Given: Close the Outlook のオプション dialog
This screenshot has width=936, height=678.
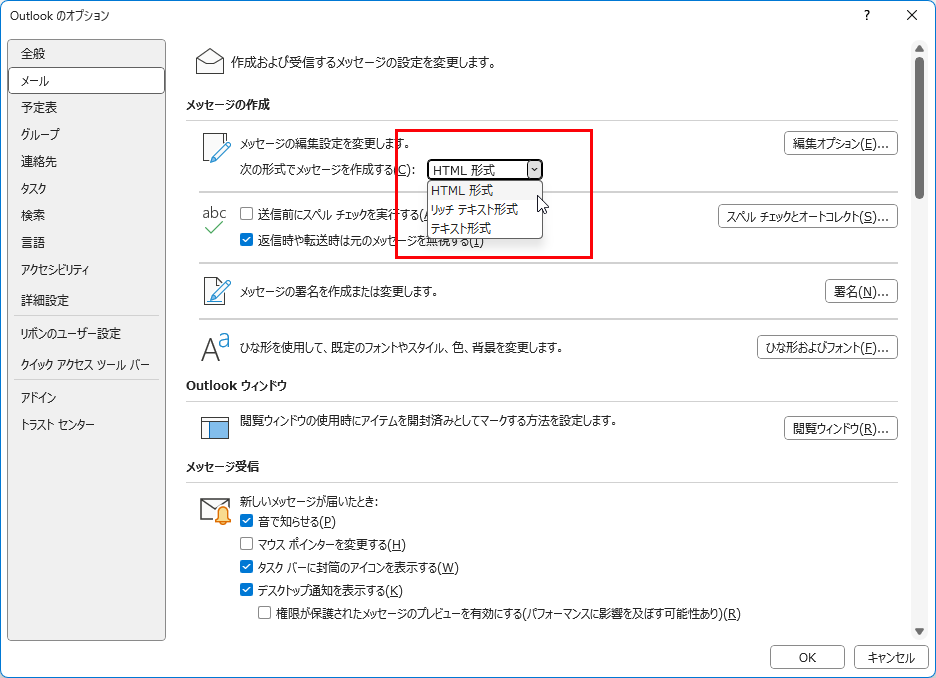Looking at the screenshot, I should (912, 16).
